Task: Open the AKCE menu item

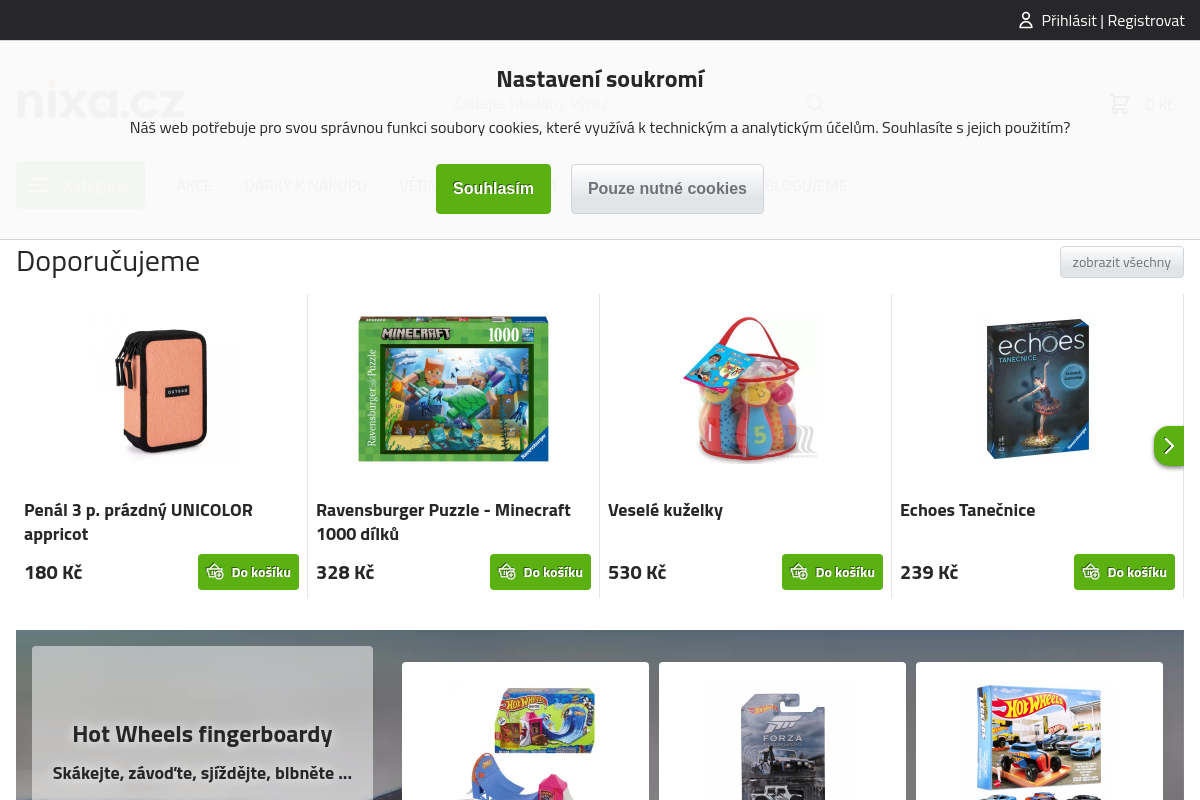Action: (194, 186)
